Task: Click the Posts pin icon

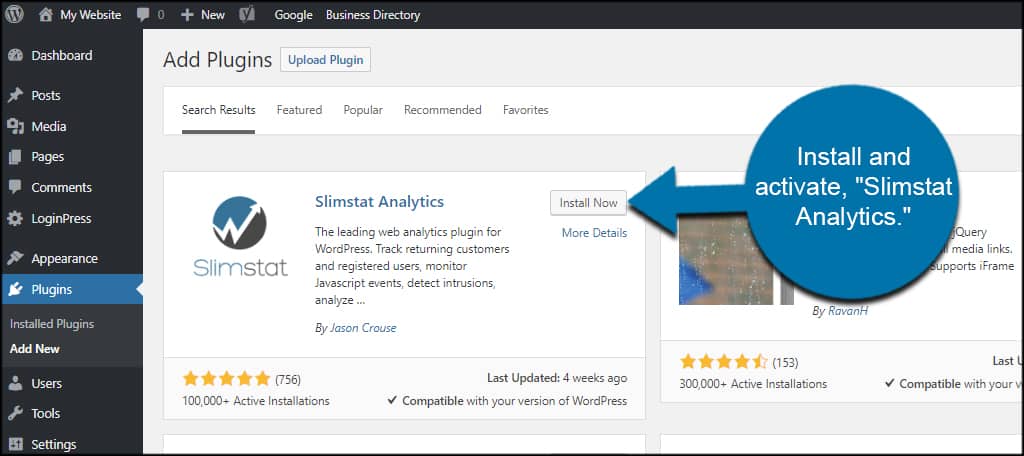Action: pyautogui.click(x=15, y=95)
